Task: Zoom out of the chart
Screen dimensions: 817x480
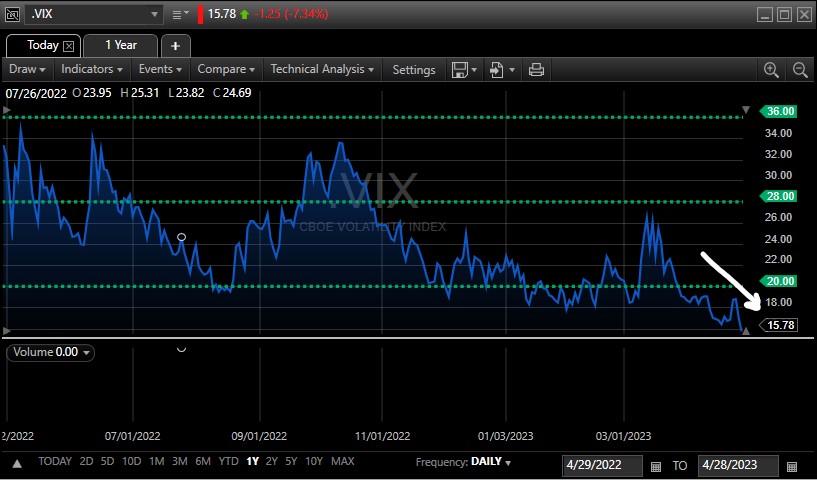Action: [800, 69]
